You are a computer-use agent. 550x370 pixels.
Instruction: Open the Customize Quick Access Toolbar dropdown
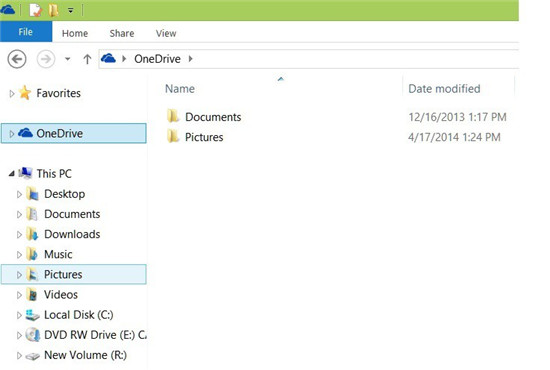point(71,11)
